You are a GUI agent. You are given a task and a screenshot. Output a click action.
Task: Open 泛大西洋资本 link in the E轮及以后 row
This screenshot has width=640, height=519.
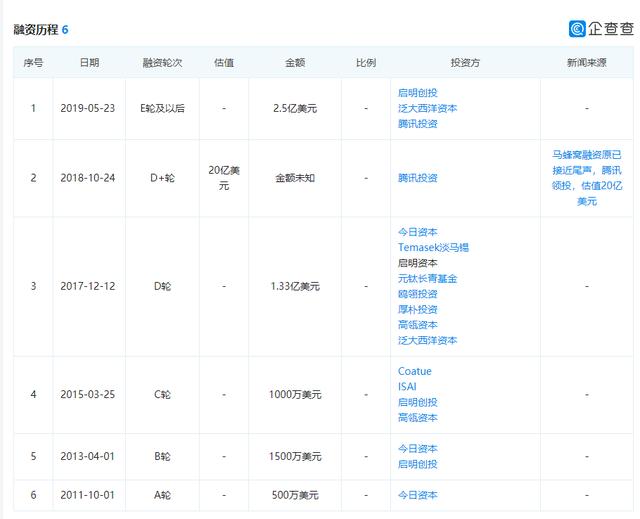coord(427,108)
